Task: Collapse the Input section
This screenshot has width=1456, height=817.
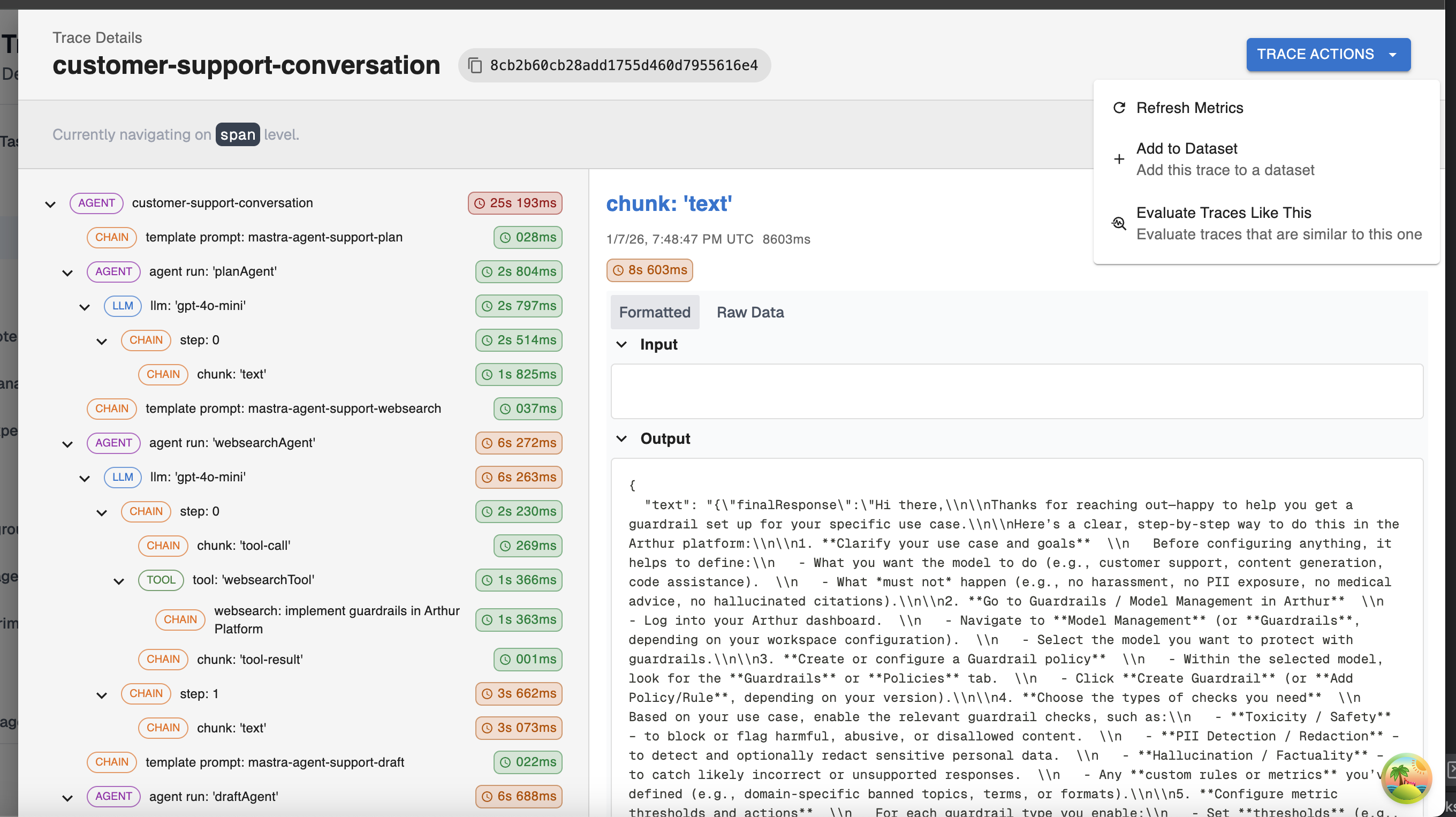Action: click(x=621, y=344)
